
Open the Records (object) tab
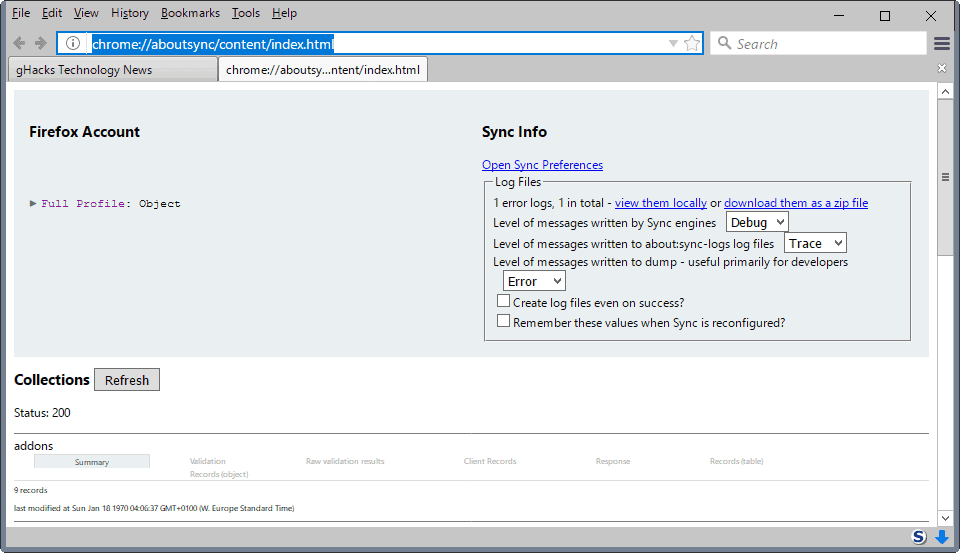click(219, 474)
